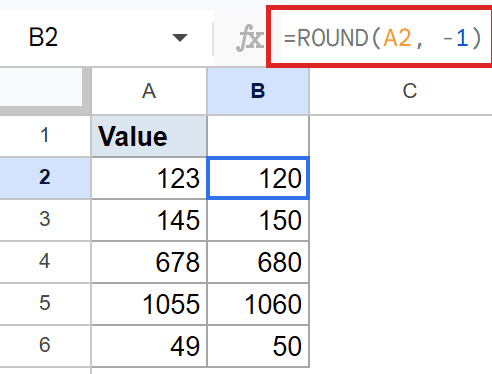Click the 'Value' header cell
The image size is (492, 374).
[x=149, y=136]
